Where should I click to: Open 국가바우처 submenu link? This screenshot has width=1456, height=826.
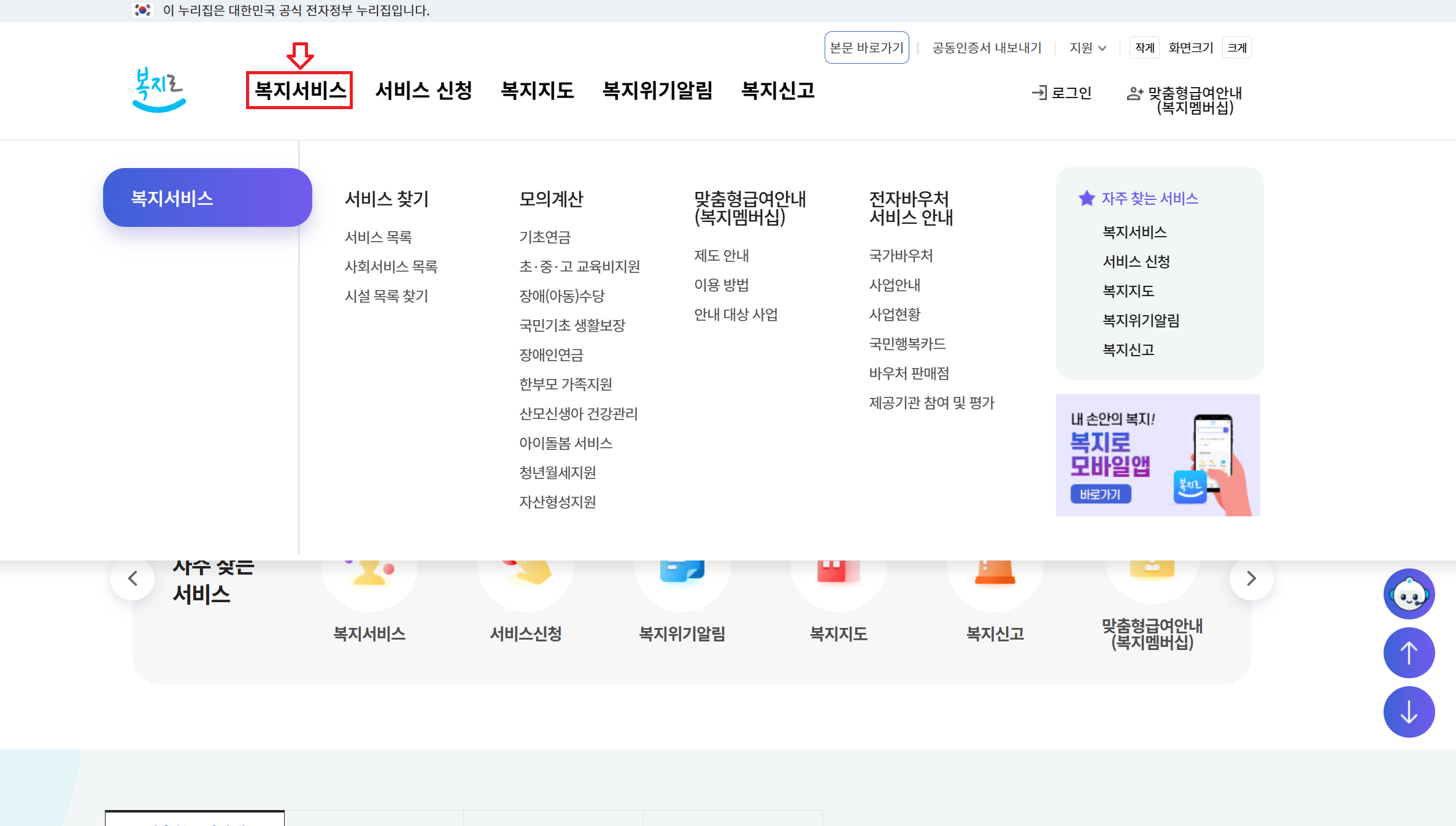[901, 256]
